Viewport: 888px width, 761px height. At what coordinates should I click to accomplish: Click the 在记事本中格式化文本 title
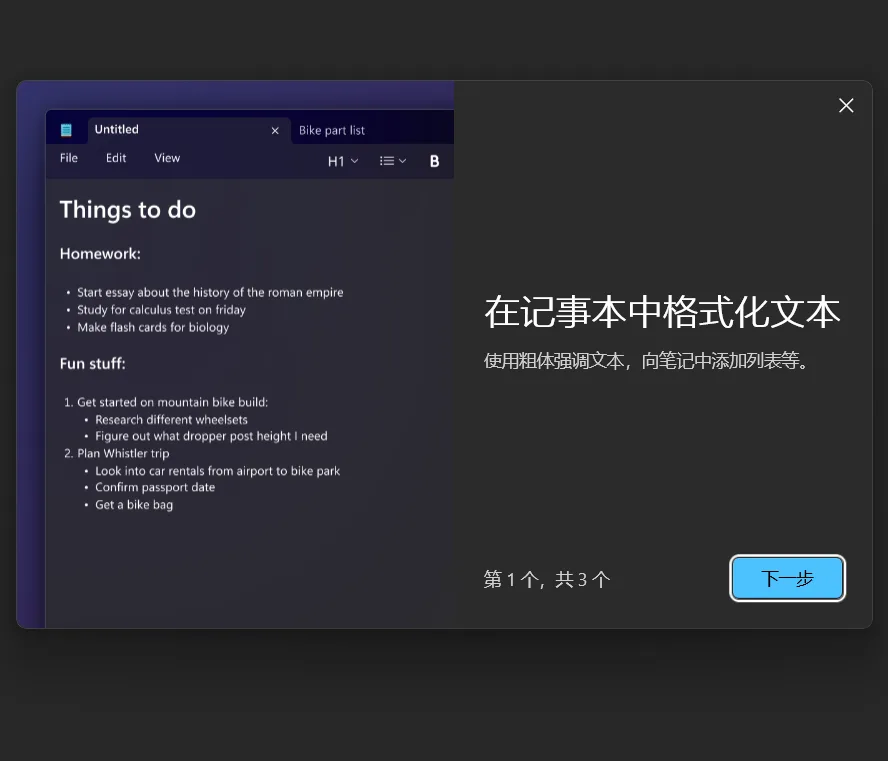[x=661, y=312]
